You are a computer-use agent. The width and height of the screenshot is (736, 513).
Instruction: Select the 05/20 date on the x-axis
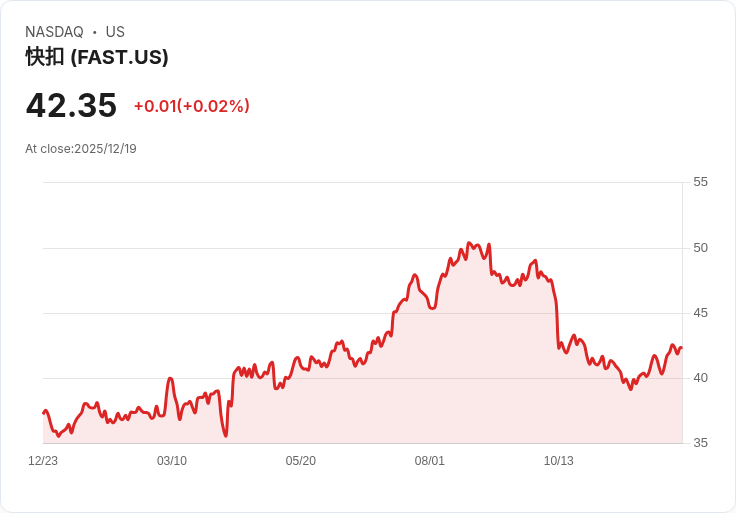[x=301, y=461]
